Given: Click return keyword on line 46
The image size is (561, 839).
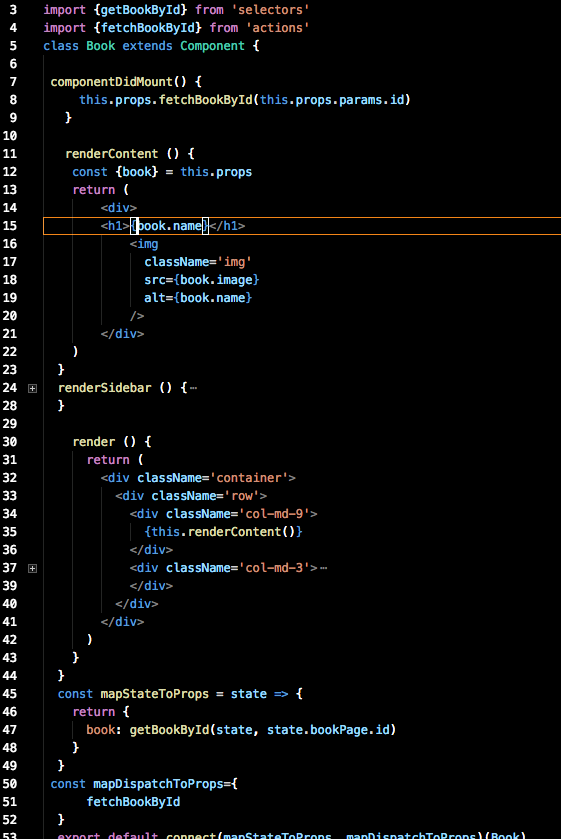Looking at the screenshot, I should click(94, 712).
